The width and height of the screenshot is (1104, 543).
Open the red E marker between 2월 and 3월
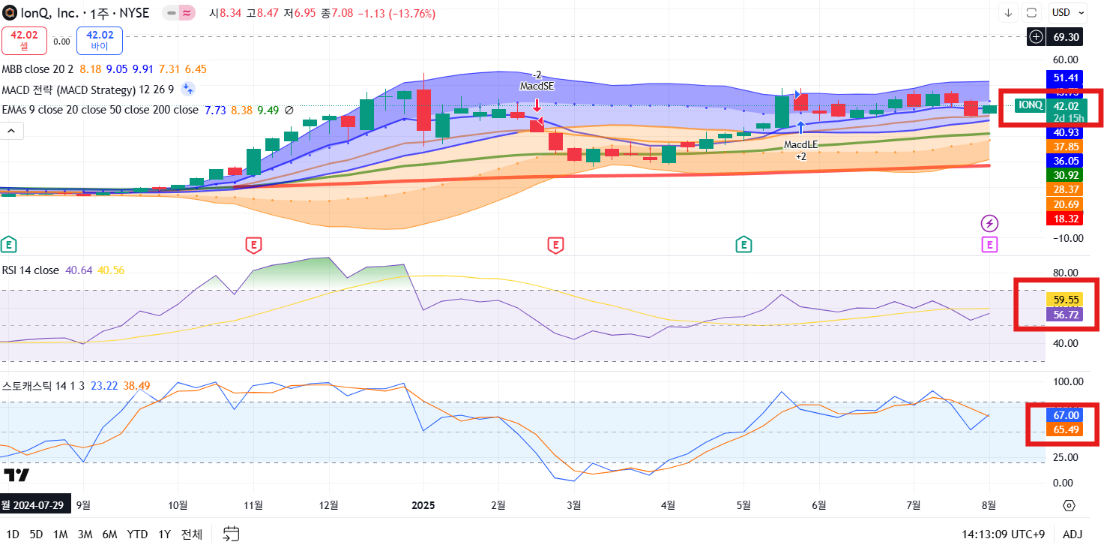pos(556,244)
